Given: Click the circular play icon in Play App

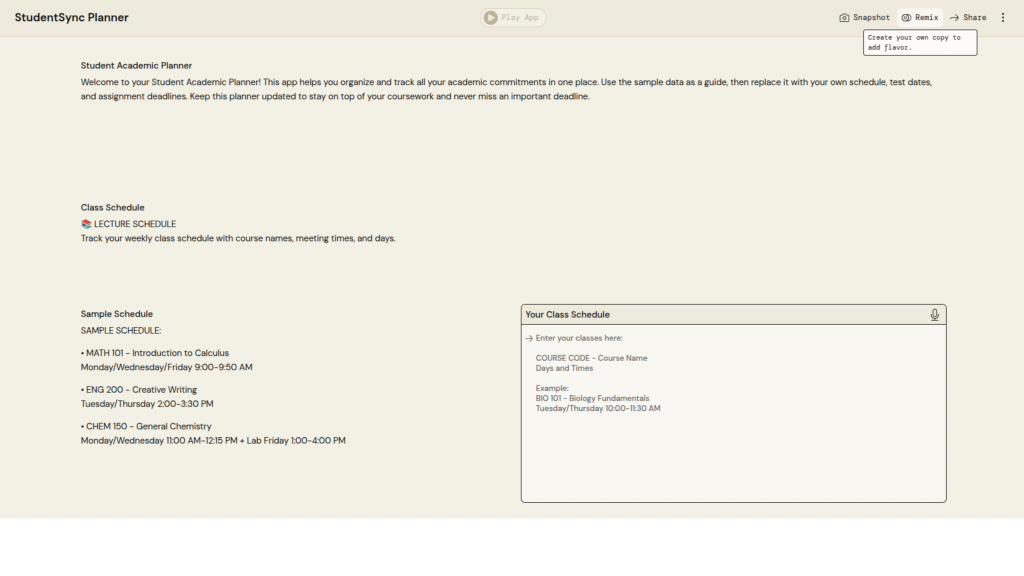Looking at the screenshot, I should pyautogui.click(x=490, y=18).
